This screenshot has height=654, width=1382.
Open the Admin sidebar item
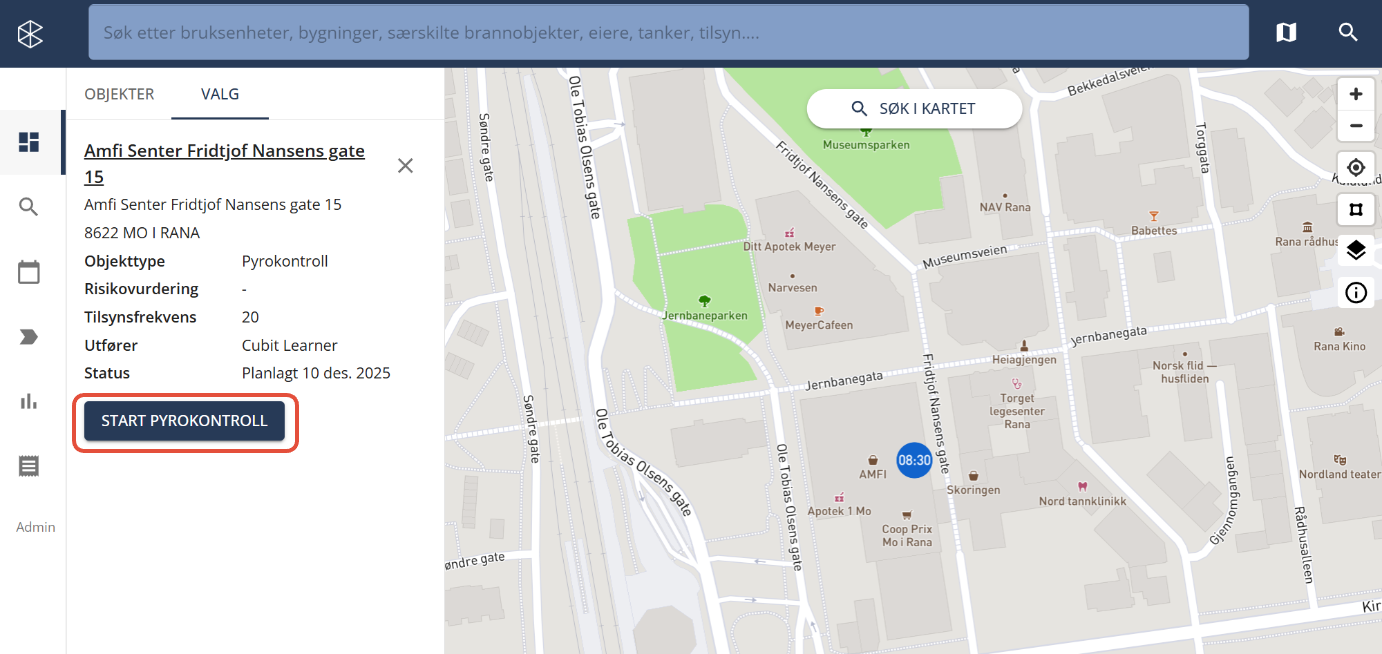click(x=36, y=527)
